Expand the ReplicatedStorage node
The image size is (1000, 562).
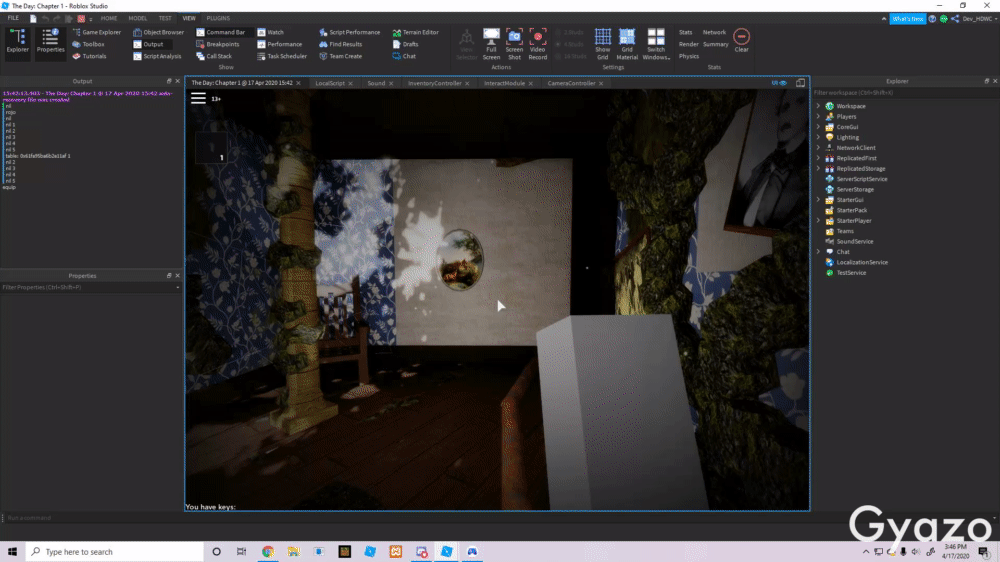(818, 168)
